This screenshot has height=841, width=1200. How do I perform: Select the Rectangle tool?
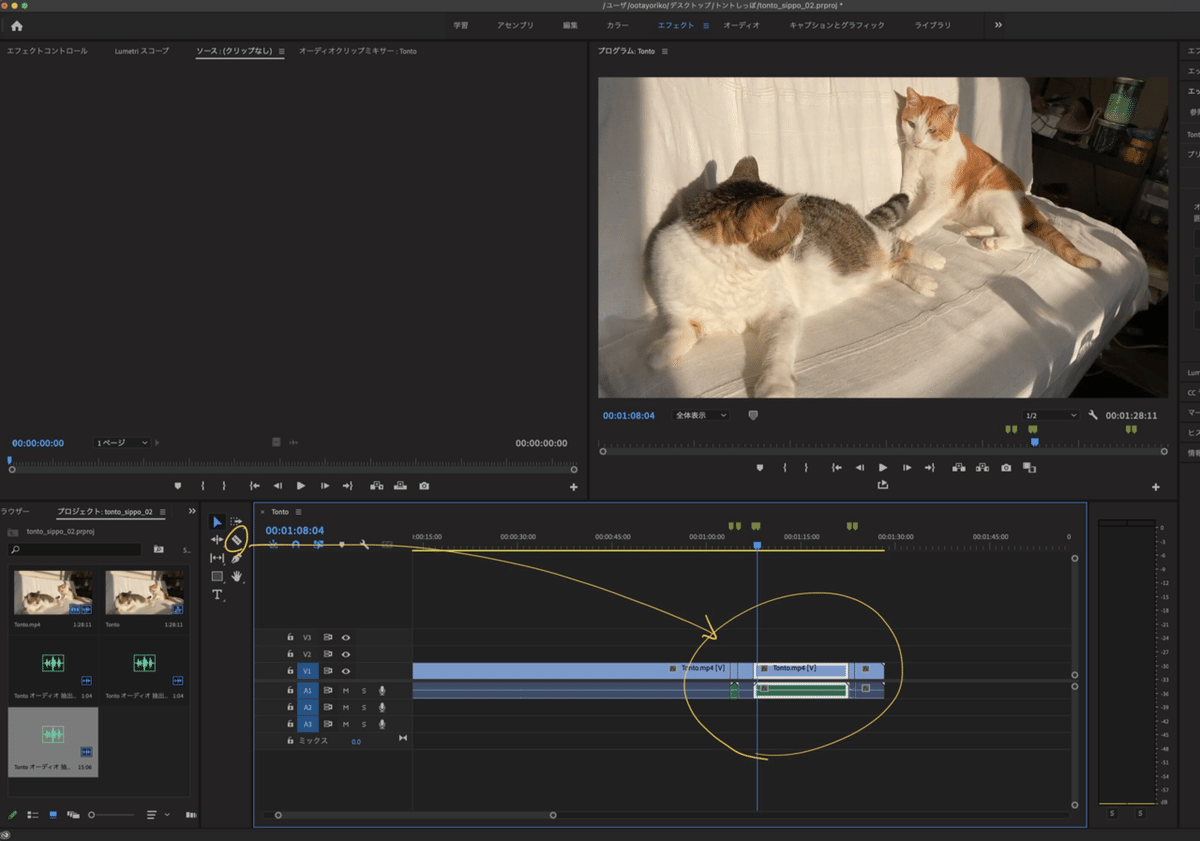[x=217, y=576]
